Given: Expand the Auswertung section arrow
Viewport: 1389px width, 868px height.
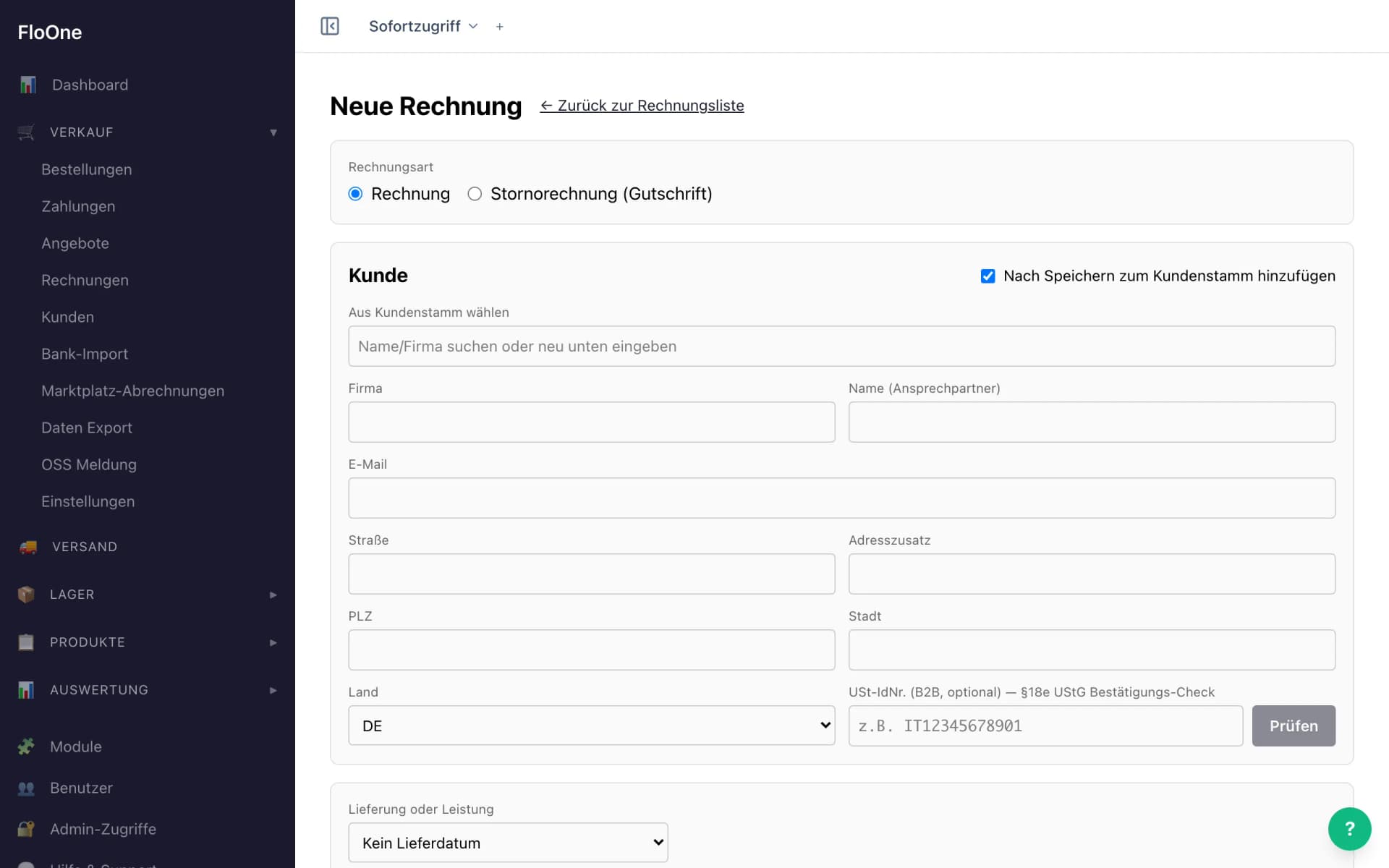Looking at the screenshot, I should pyautogui.click(x=273, y=690).
